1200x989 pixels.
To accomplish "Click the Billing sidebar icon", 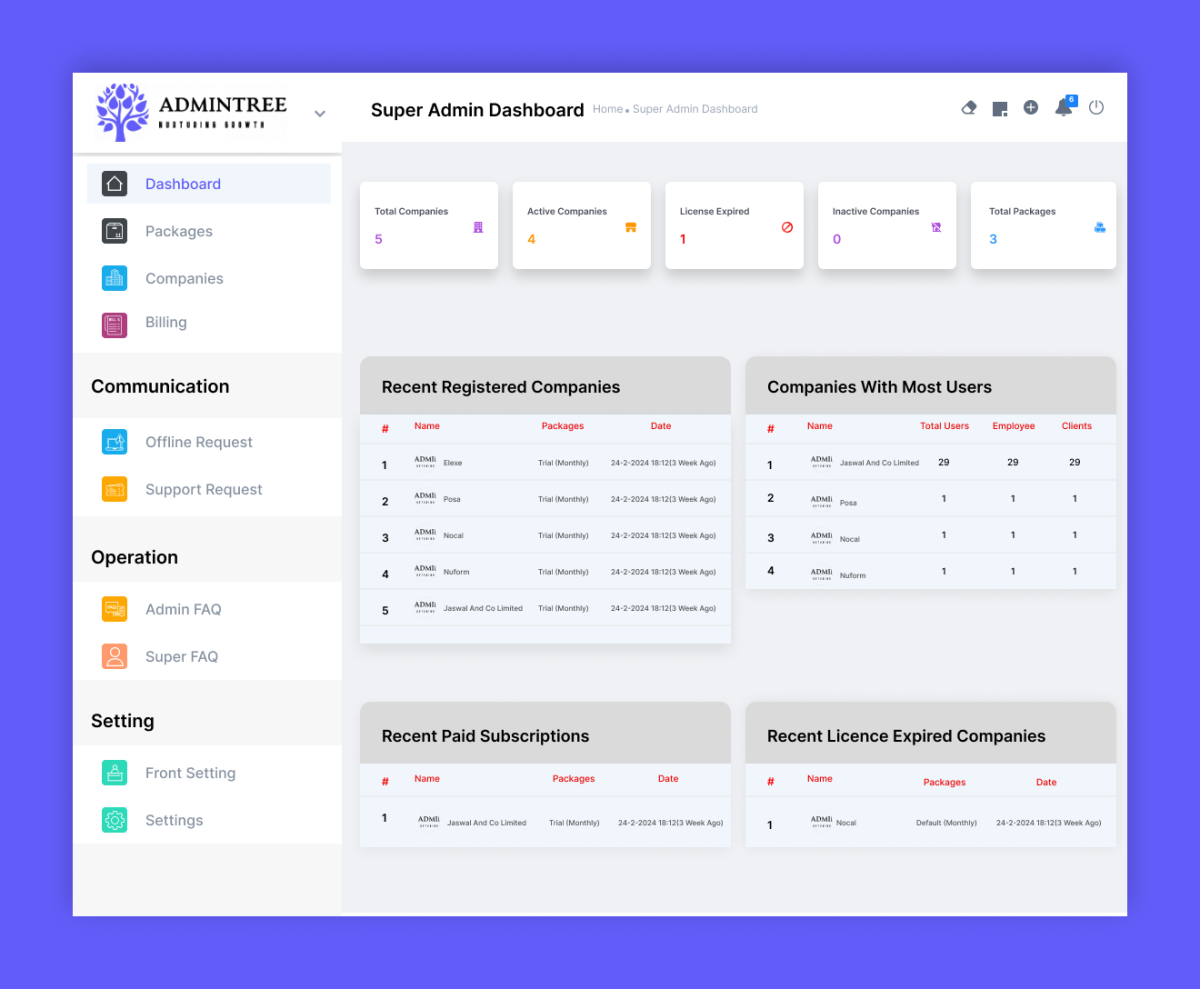I will (x=115, y=325).
